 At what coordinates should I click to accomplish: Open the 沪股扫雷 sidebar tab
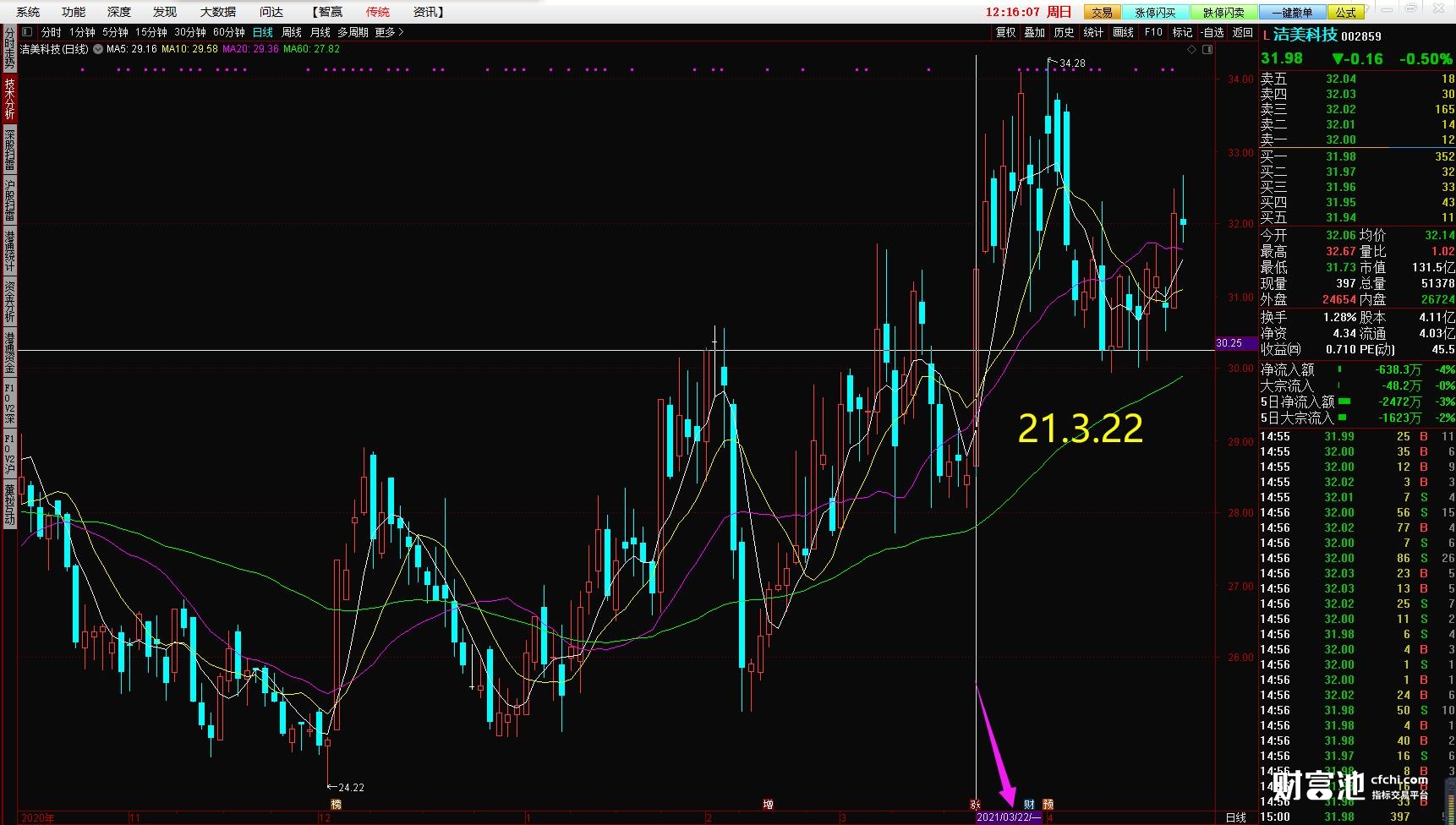[9, 200]
